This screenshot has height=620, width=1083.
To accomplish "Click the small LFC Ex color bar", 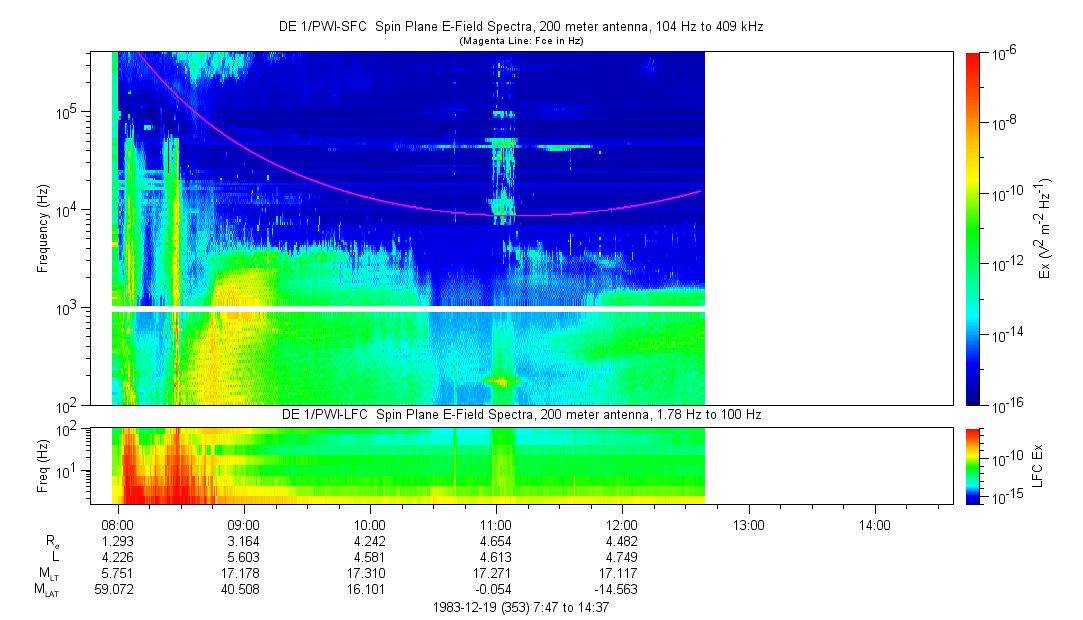I will [973, 465].
